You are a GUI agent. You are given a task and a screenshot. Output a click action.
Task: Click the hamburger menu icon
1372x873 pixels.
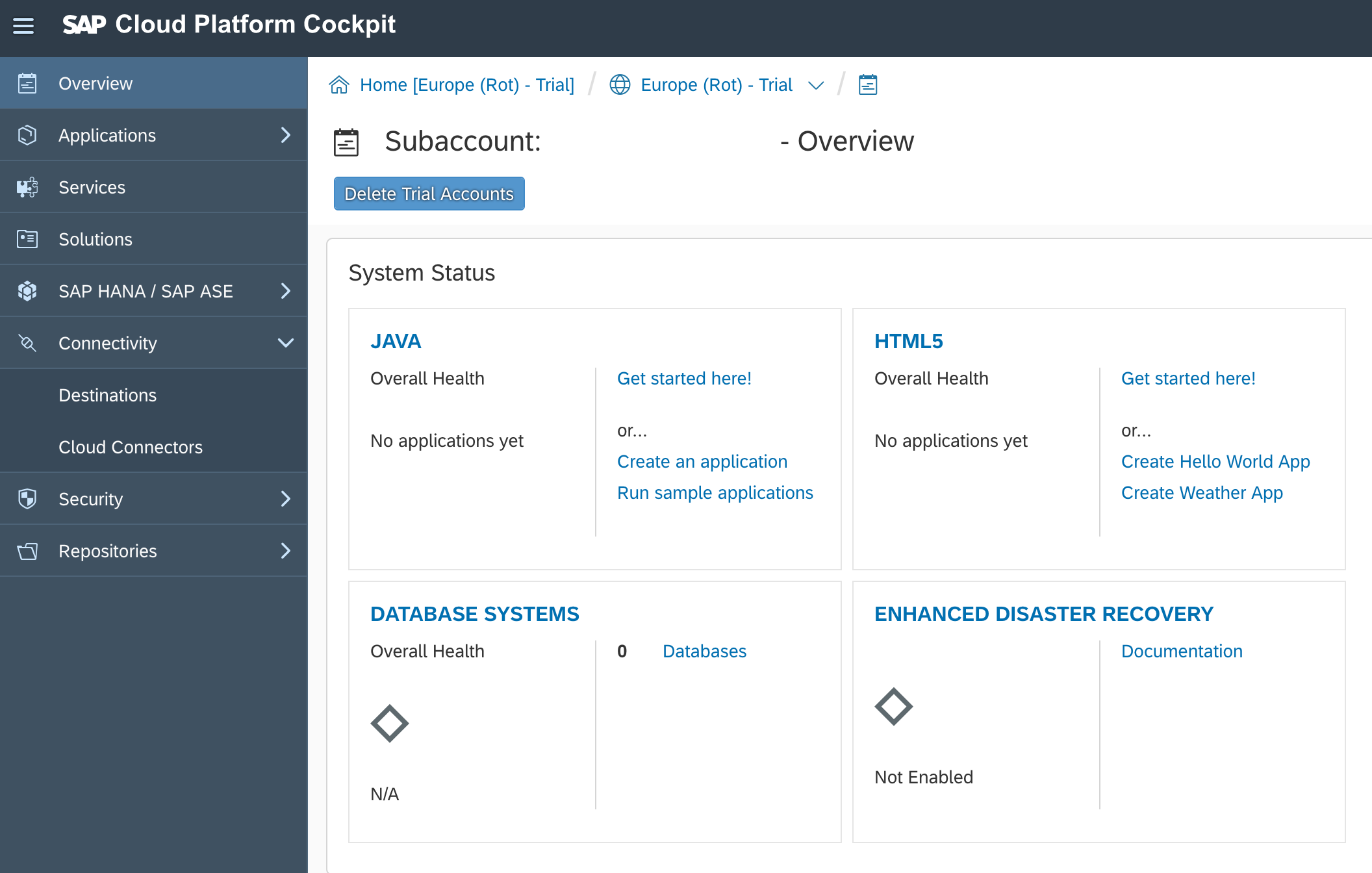coord(23,26)
